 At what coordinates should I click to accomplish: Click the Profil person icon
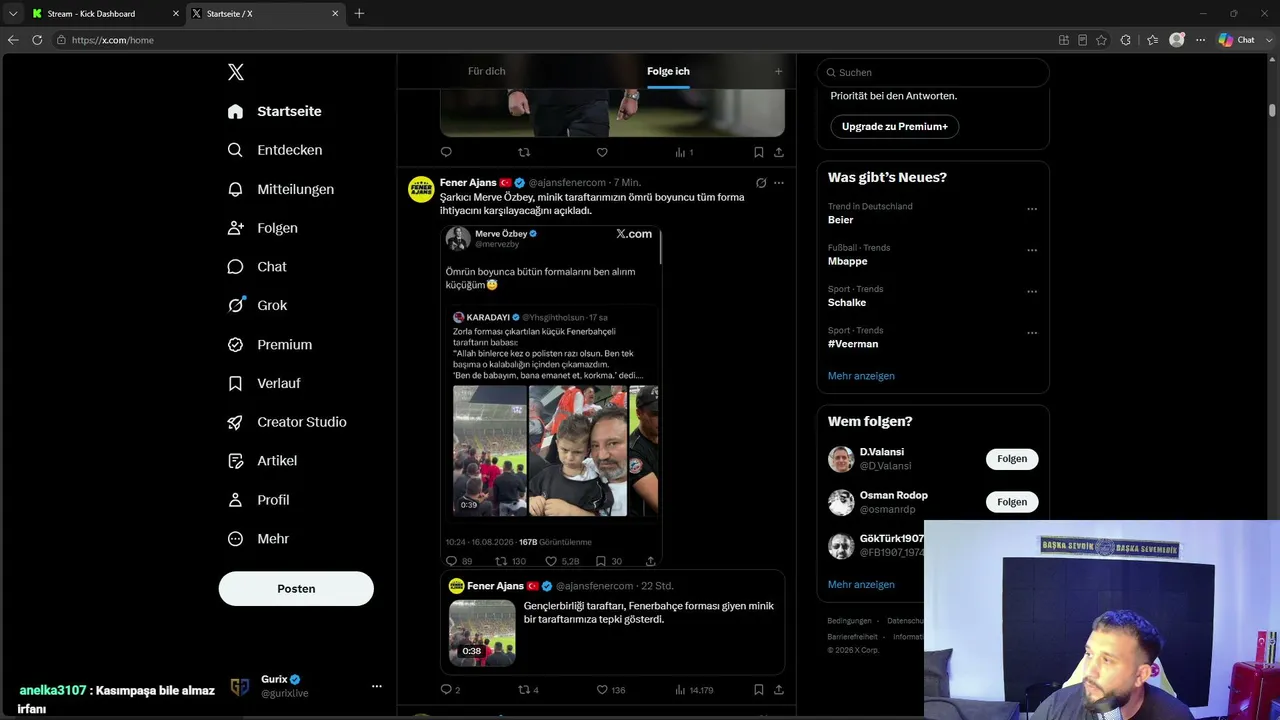tap(236, 500)
